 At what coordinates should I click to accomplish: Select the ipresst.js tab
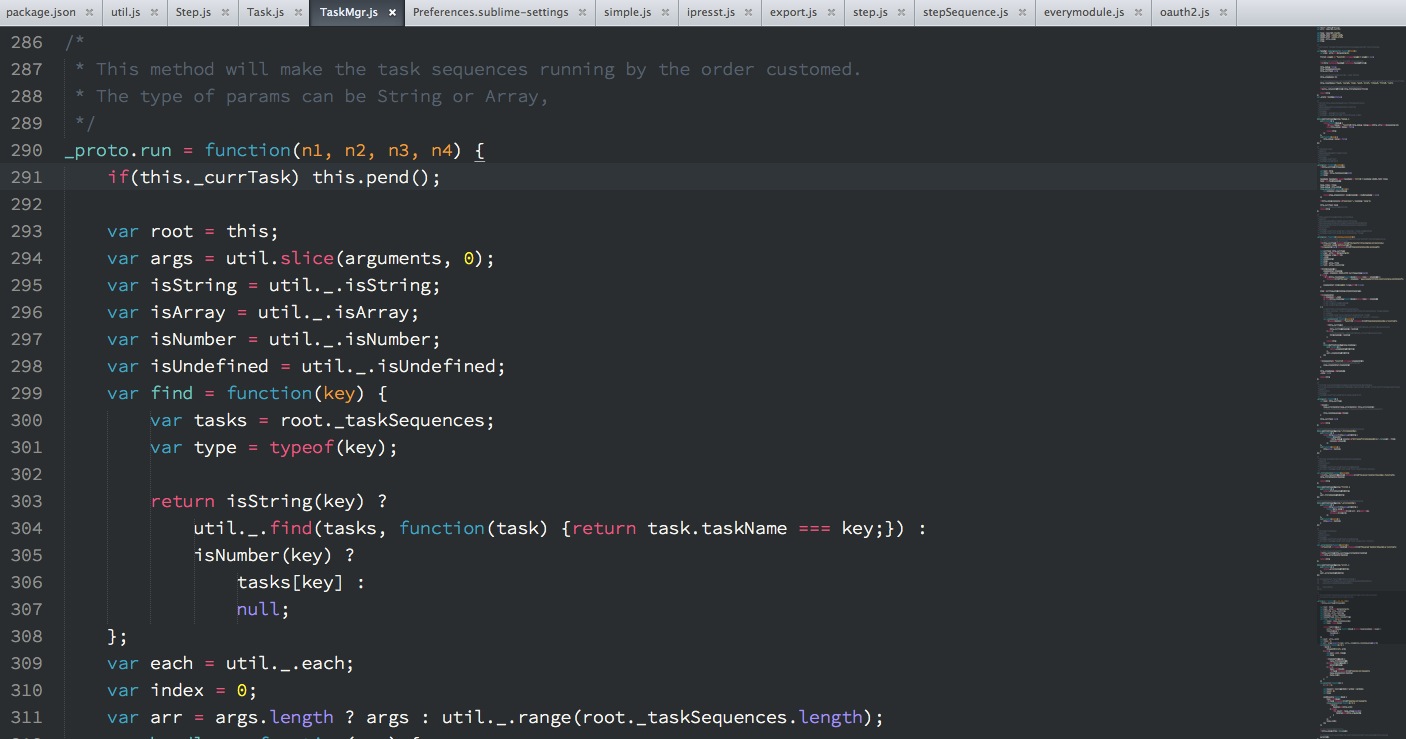[711, 13]
